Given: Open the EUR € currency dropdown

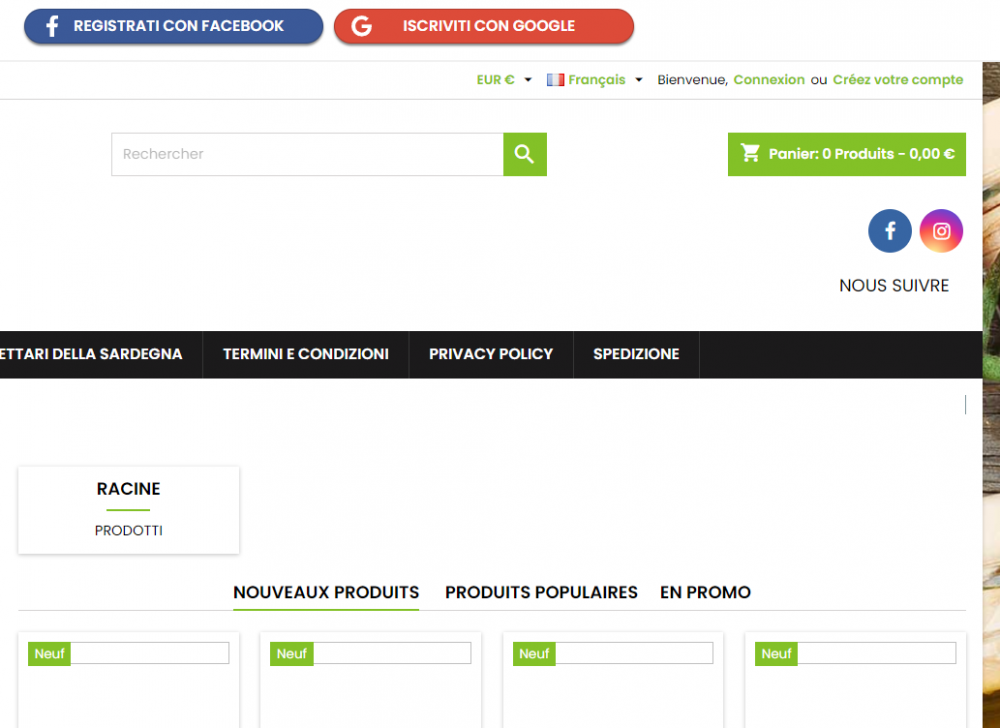Looking at the screenshot, I should point(497,79).
